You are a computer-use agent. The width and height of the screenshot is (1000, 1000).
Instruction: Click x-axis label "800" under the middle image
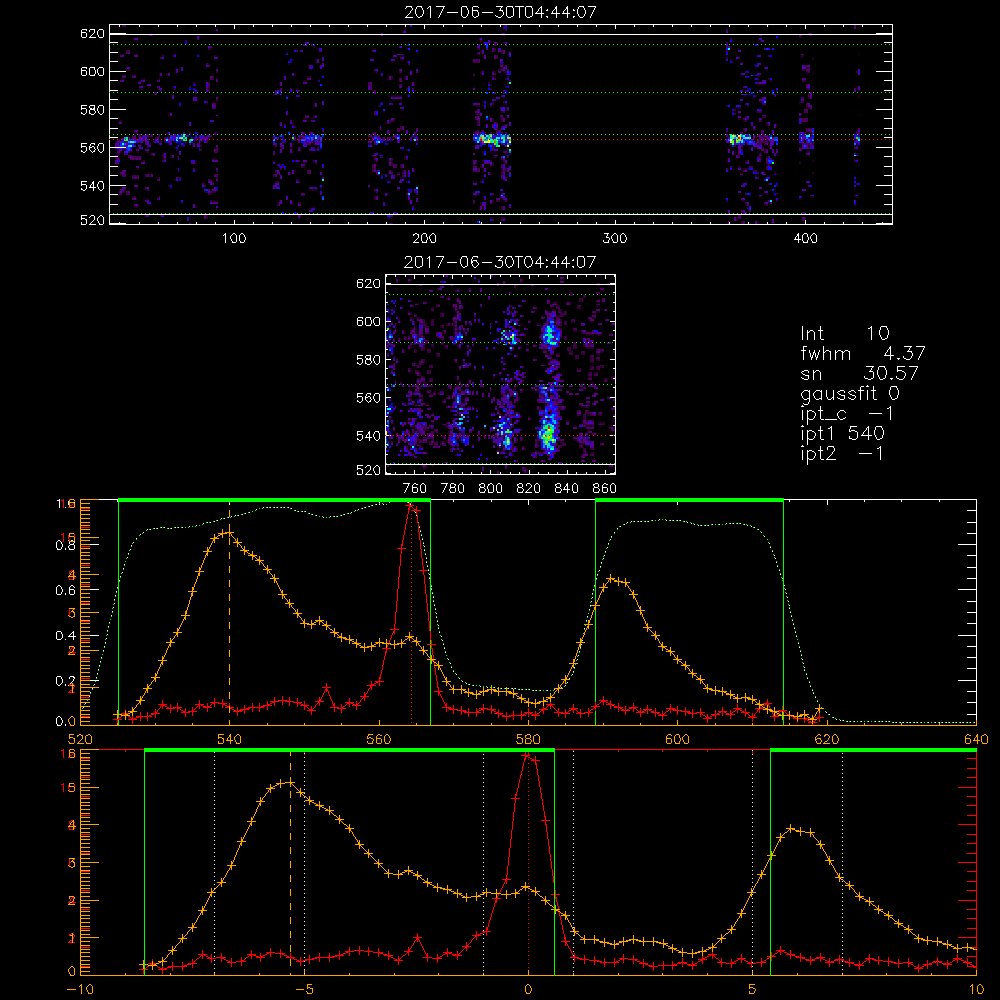click(490, 489)
